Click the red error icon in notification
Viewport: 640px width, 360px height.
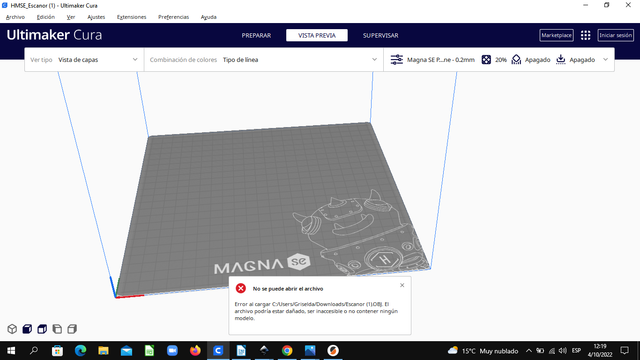[x=241, y=289]
